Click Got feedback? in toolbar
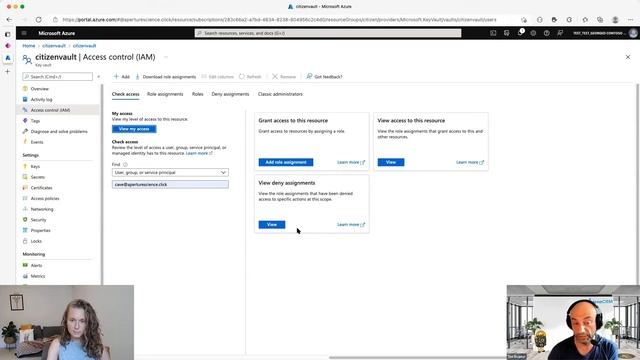 click(324, 76)
